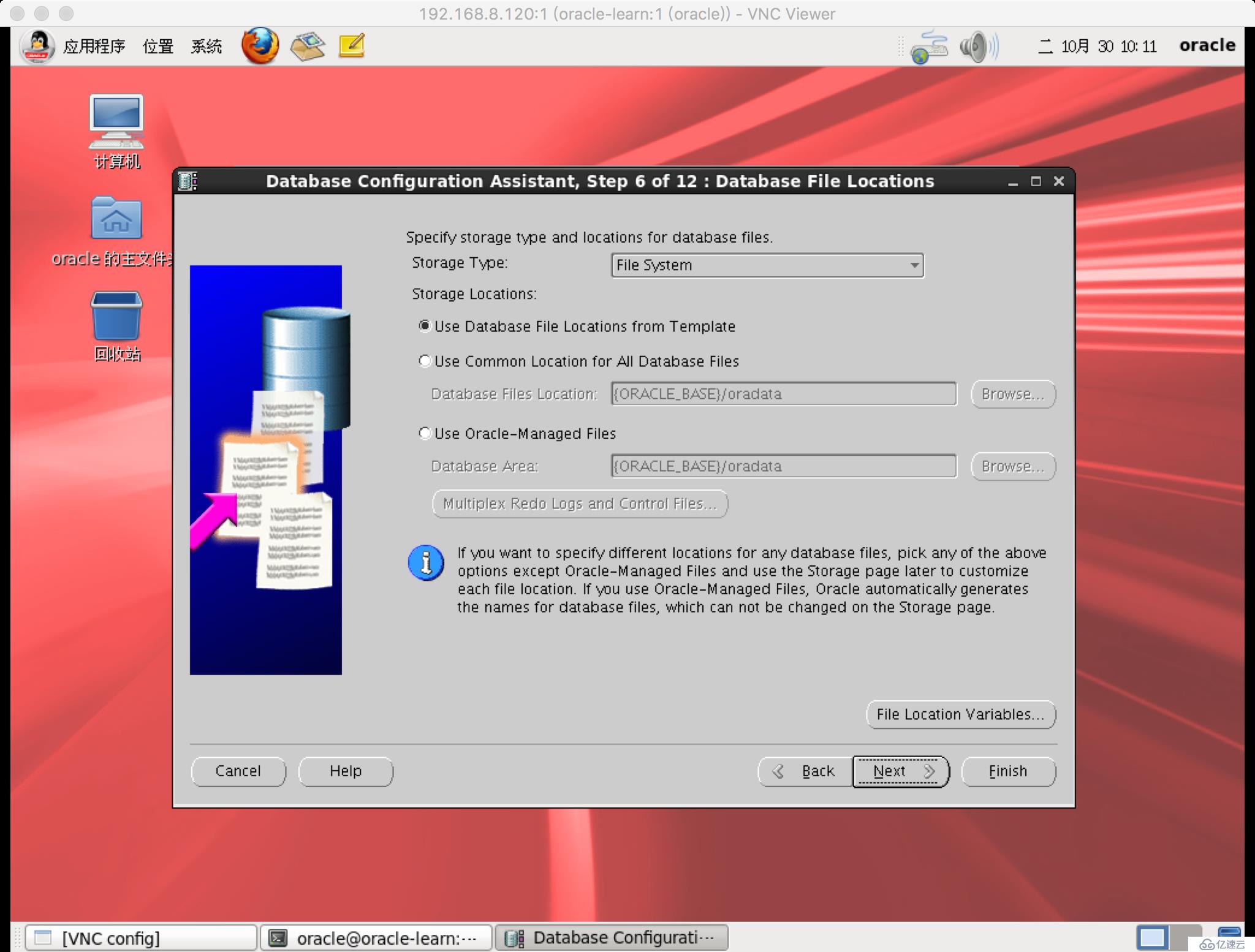
Task: Browse for Database Area
Action: click(1013, 466)
